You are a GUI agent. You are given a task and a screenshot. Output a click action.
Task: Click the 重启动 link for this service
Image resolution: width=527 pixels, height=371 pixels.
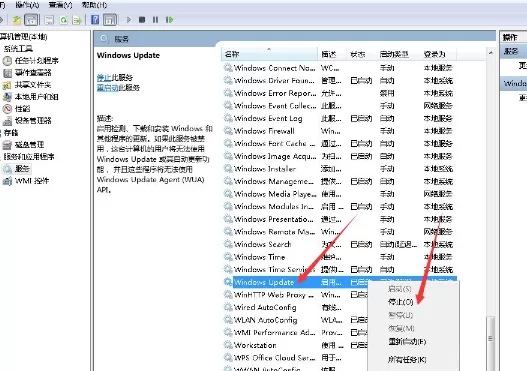[107, 88]
